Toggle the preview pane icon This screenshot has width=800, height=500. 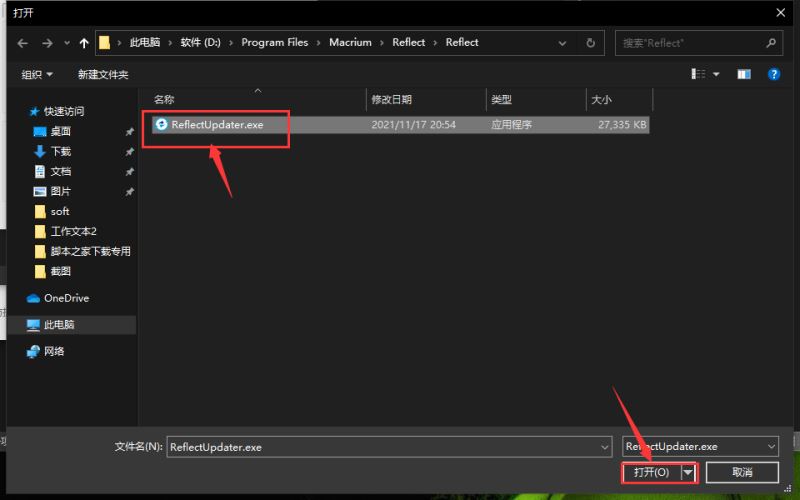[x=744, y=74]
